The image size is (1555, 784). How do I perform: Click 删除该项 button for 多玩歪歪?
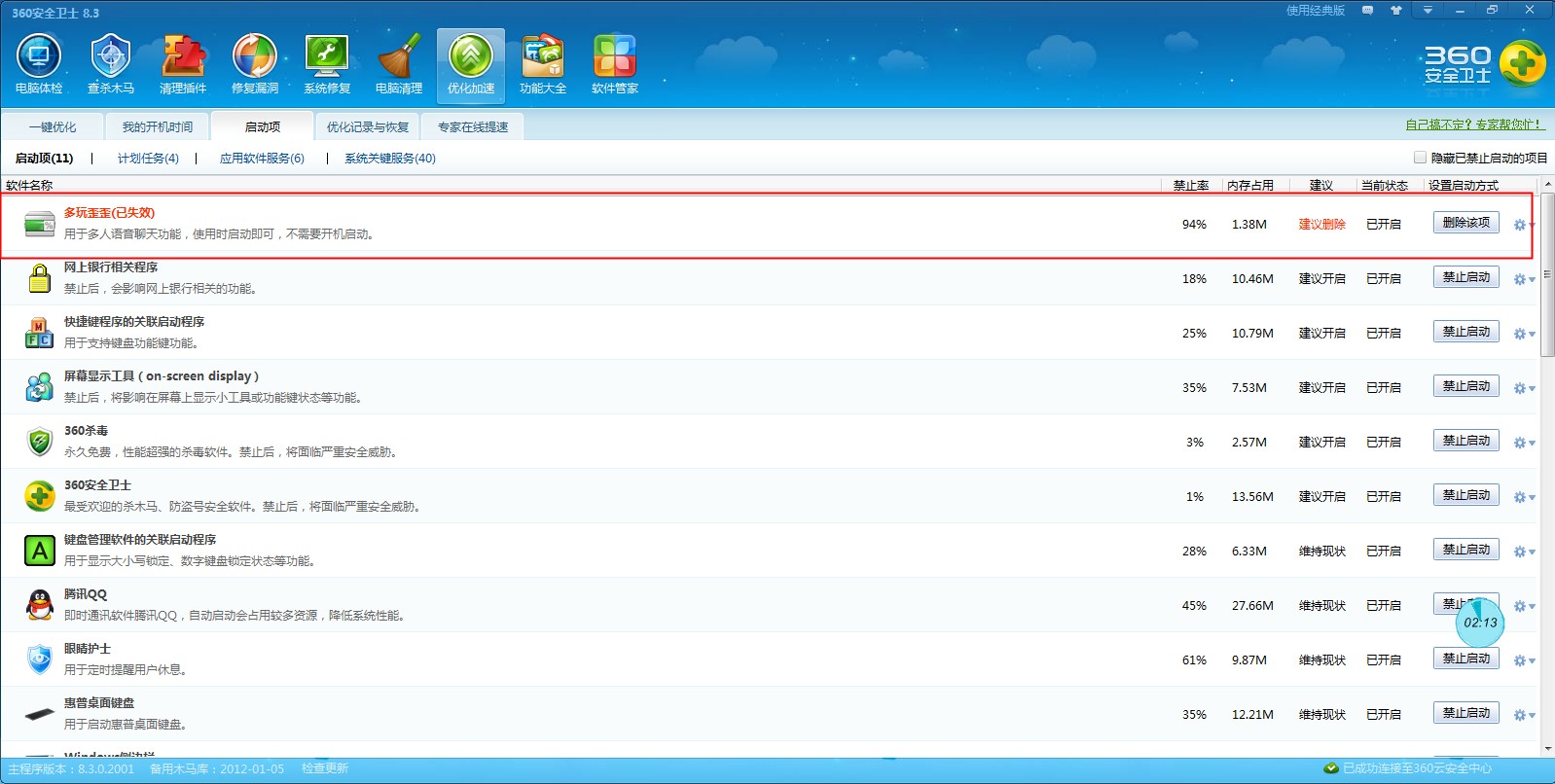point(1466,223)
